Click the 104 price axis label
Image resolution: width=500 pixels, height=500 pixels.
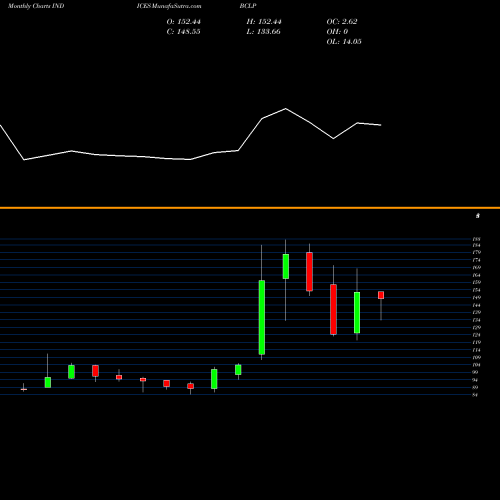[x=476, y=365]
